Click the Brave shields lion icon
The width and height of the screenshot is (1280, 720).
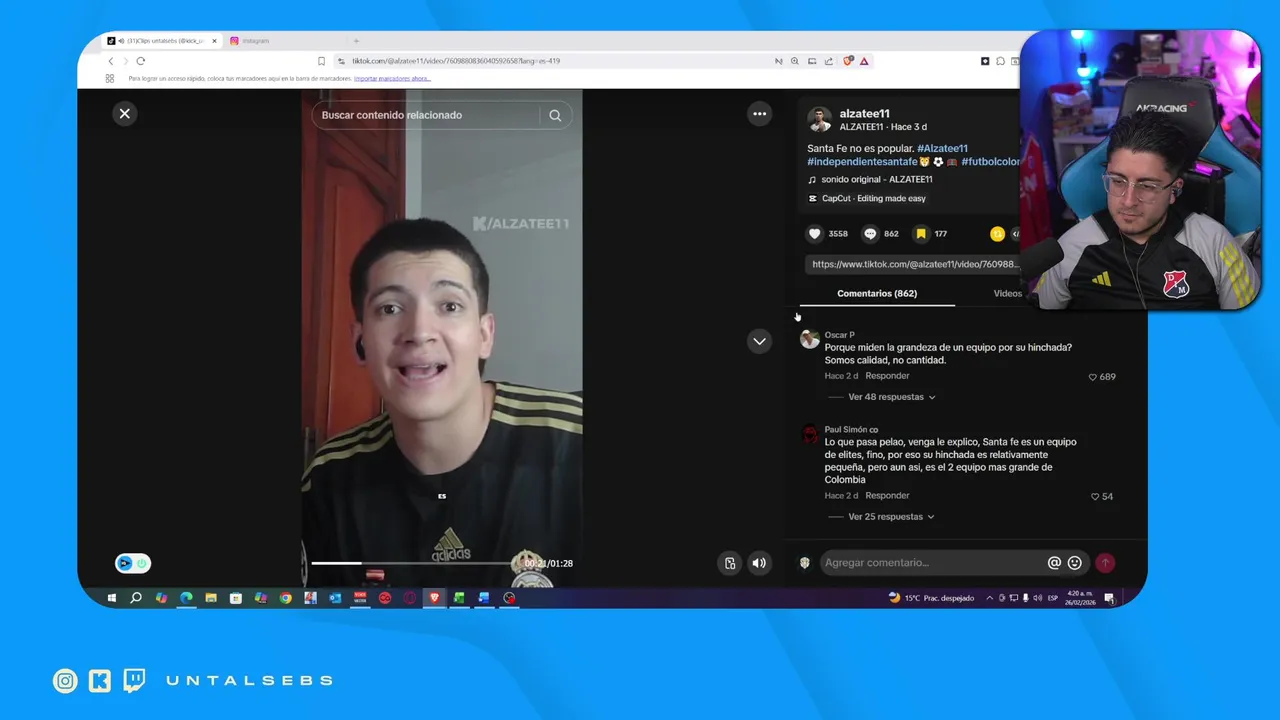point(848,61)
